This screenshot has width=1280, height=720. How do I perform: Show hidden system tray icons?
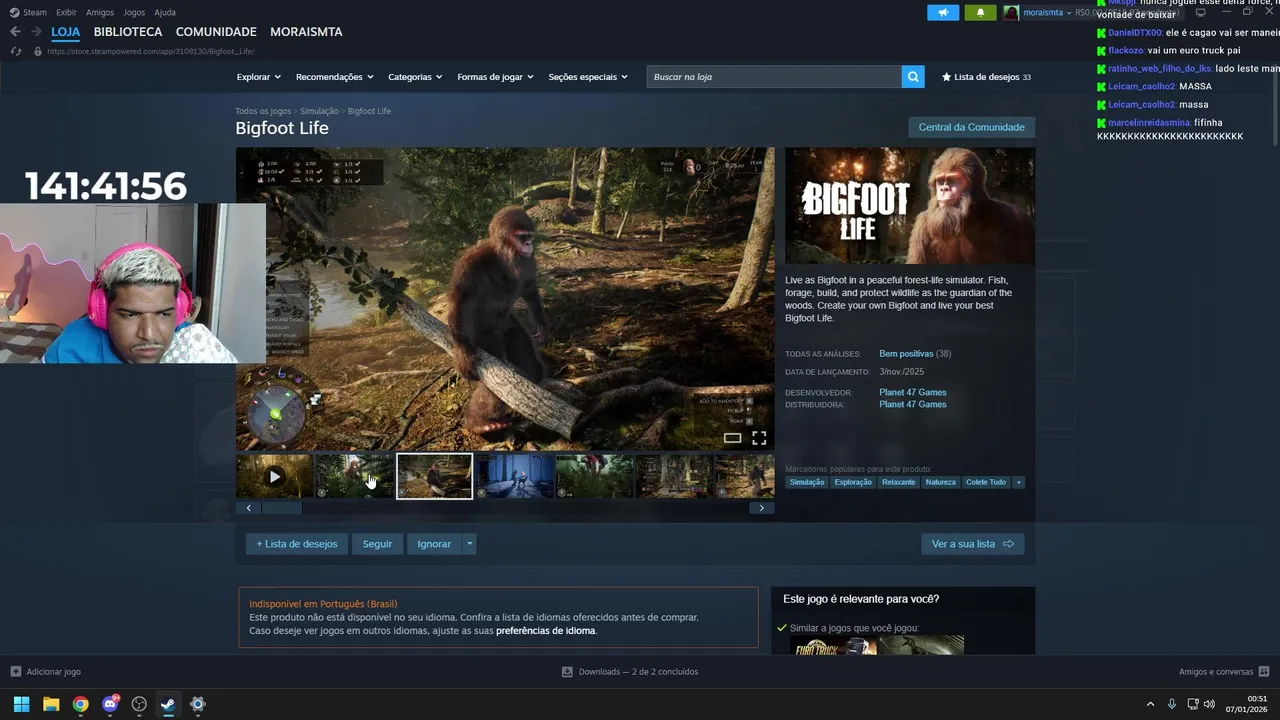coord(1150,704)
